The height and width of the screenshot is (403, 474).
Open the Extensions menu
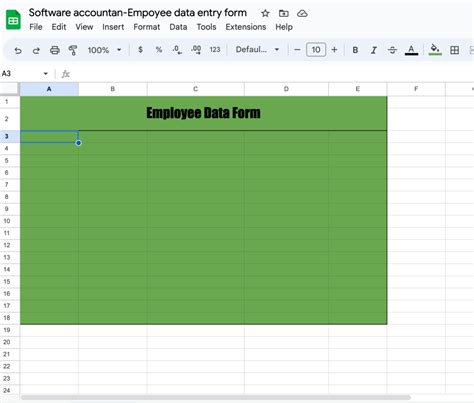246,27
